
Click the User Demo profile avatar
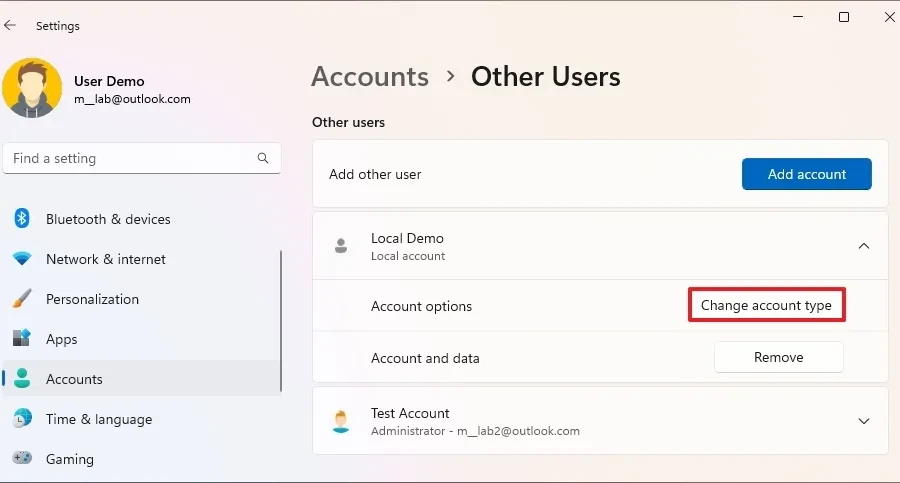(32, 88)
